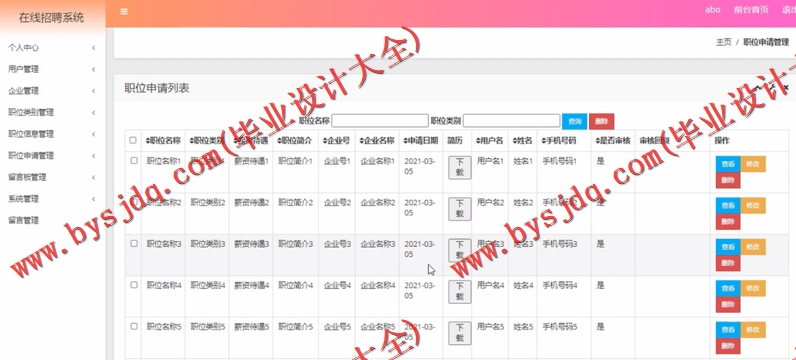Viewport: 796px width, 360px height.
Task: Expand the 职位申请管理 sidebar menu
Action: (53, 155)
